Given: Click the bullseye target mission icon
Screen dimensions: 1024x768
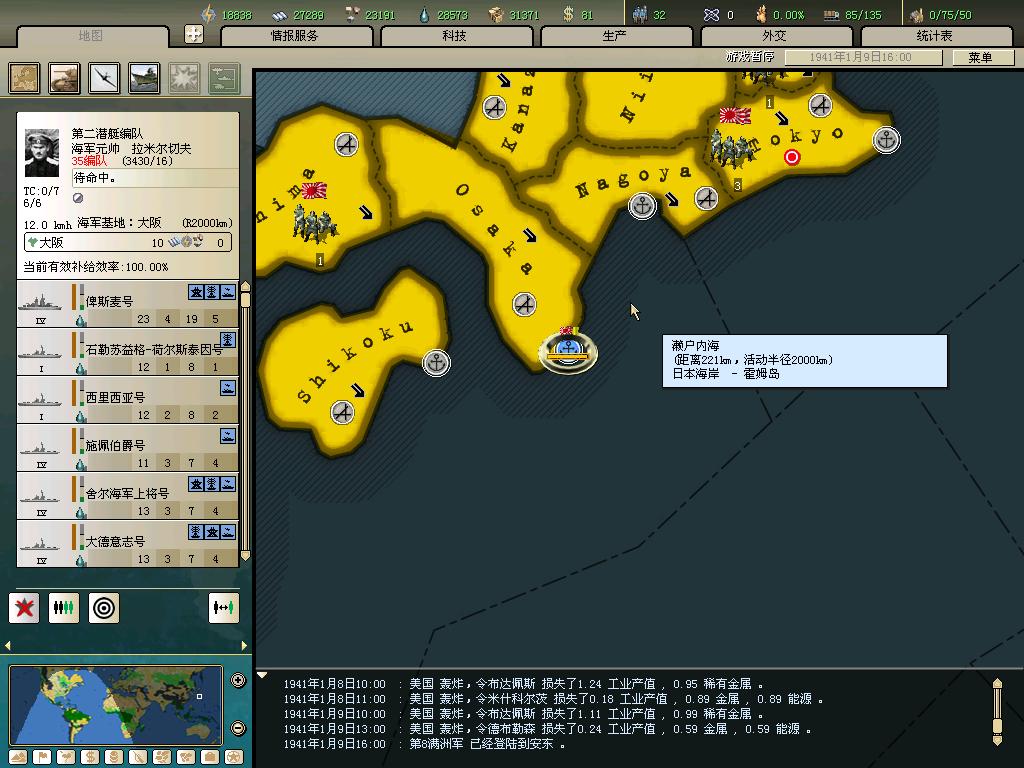Looking at the screenshot, I should (x=104, y=607).
